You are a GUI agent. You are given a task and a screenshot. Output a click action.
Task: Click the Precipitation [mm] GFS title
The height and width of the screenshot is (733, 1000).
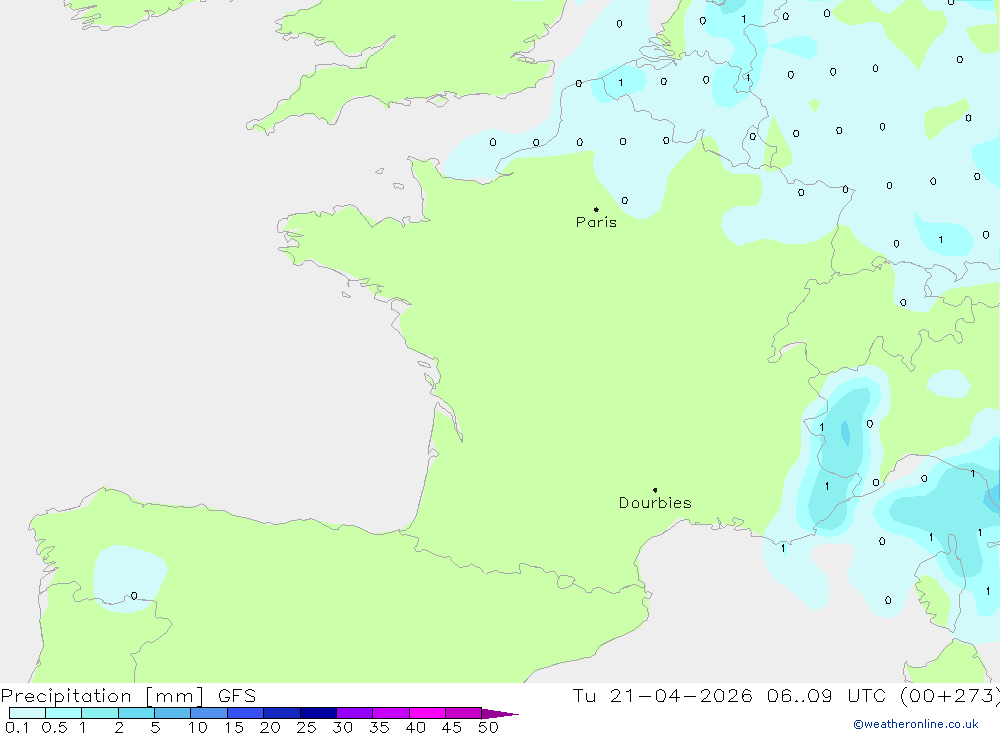[x=128, y=696]
